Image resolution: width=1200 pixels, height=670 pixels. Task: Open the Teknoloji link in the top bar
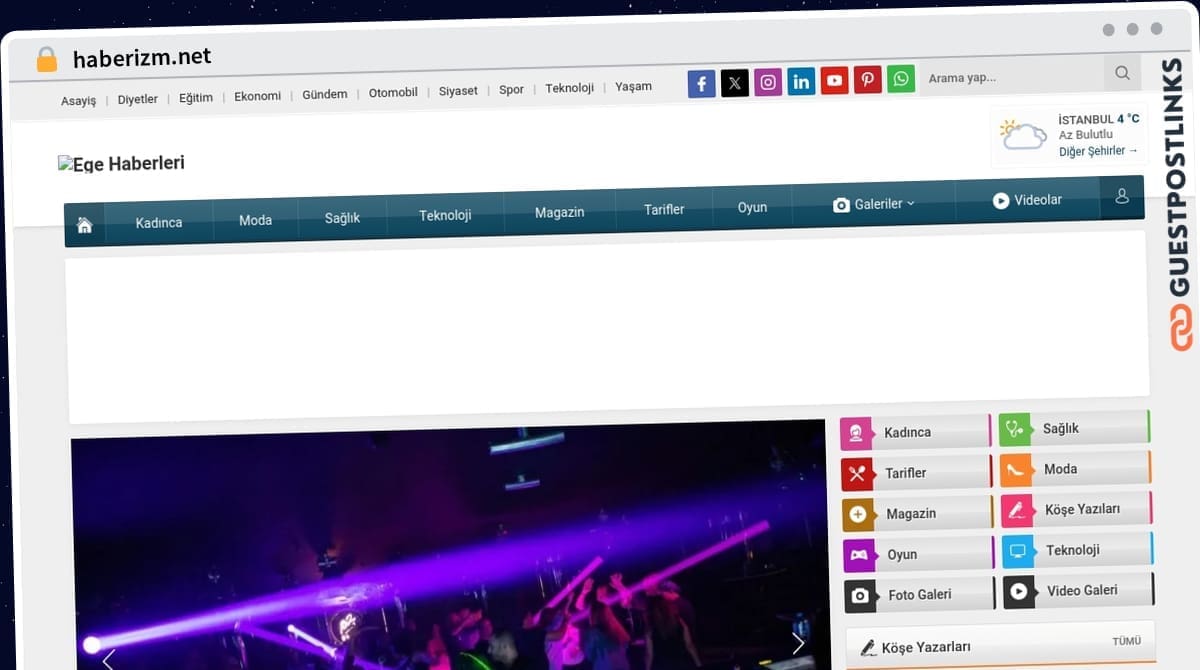(569, 88)
